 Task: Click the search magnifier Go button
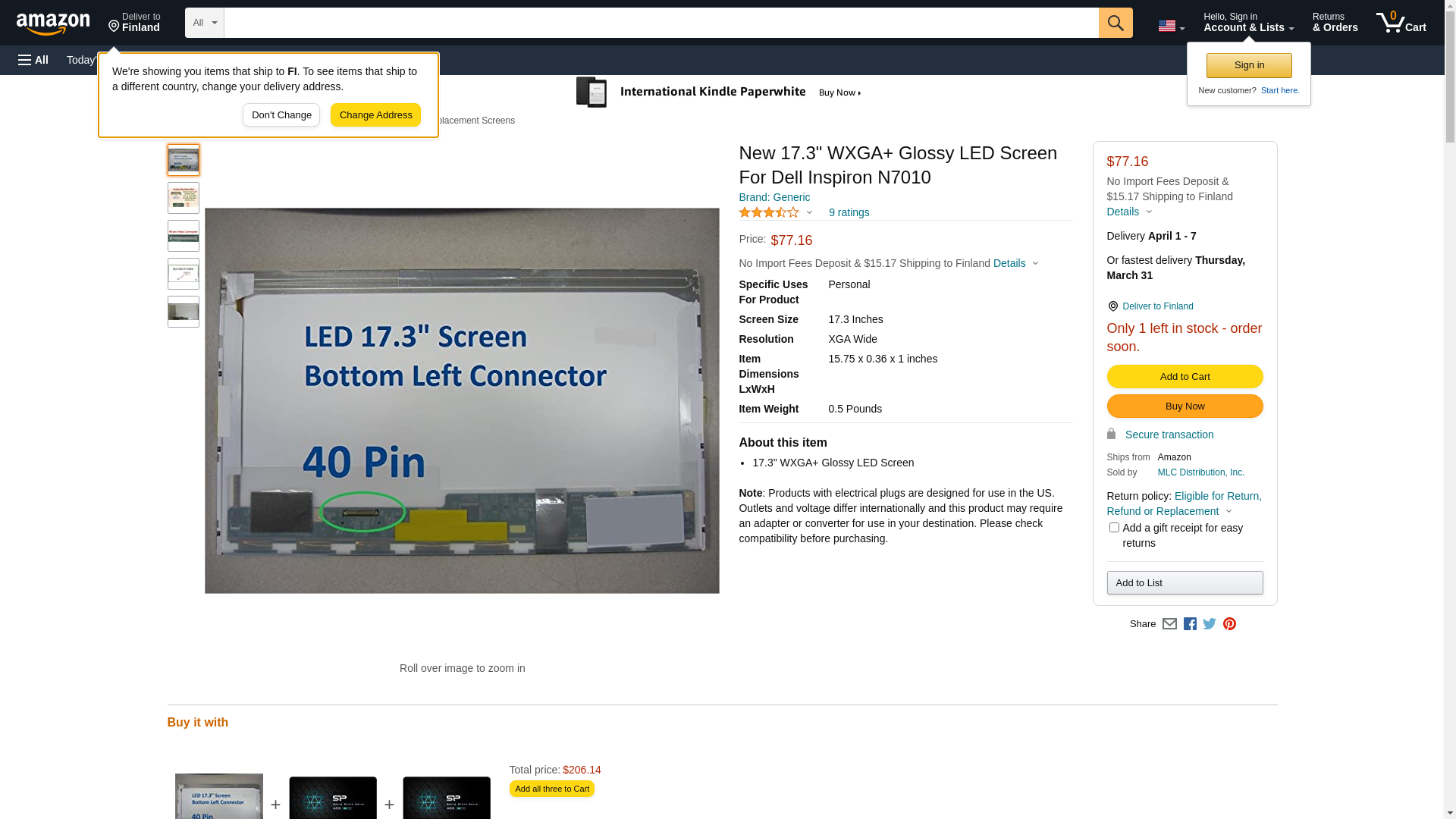coord(1115,23)
